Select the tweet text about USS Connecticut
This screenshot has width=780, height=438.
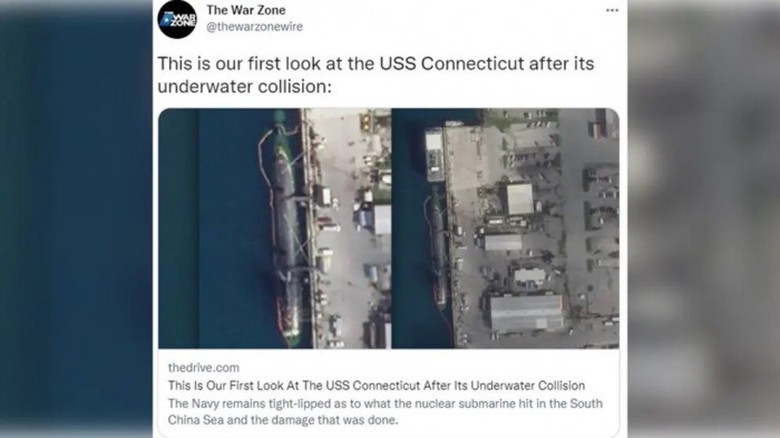[376, 75]
